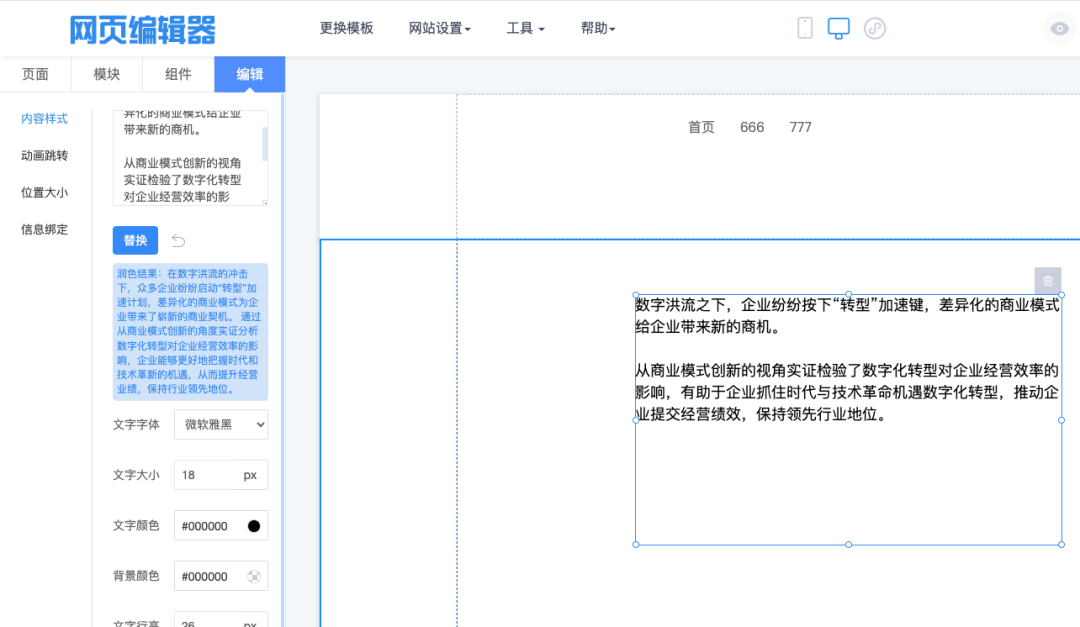The height and width of the screenshot is (627, 1080).
Task: Select 动画跳转 in side panel
Action: [45, 155]
